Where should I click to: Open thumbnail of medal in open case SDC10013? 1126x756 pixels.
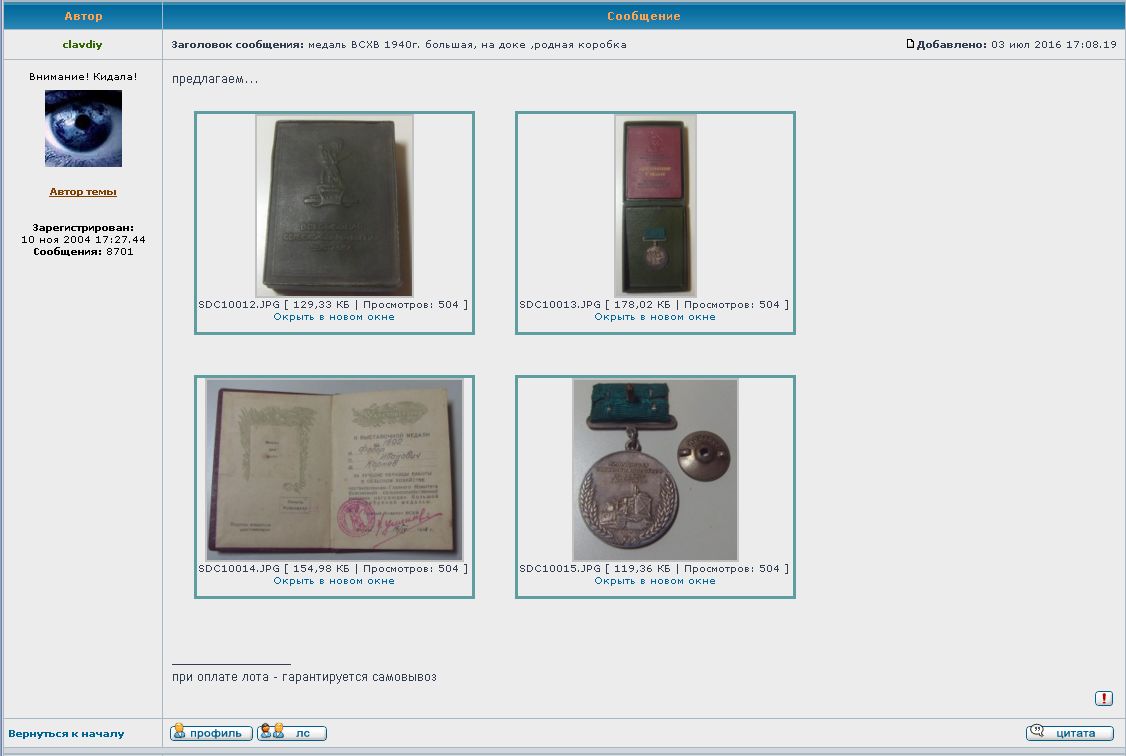(655, 205)
